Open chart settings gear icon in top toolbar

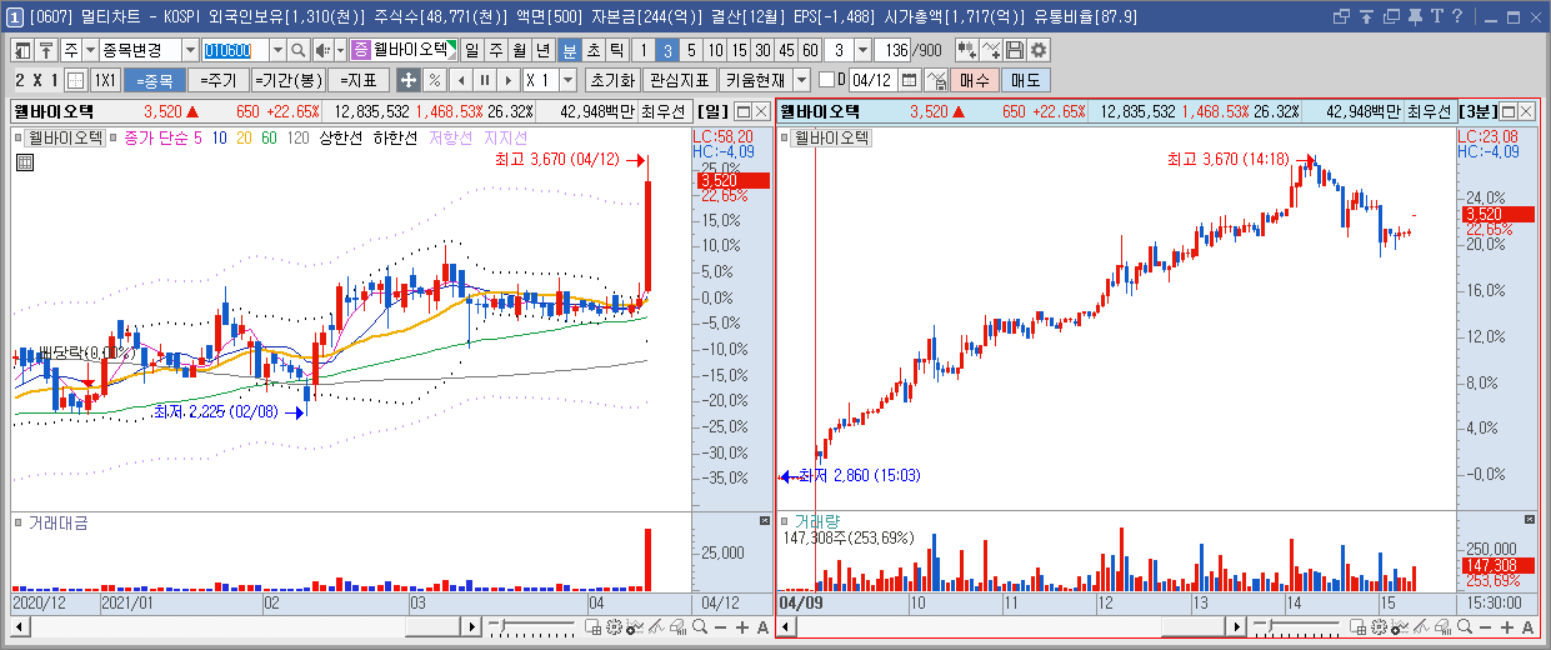click(x=1039, y=50)
